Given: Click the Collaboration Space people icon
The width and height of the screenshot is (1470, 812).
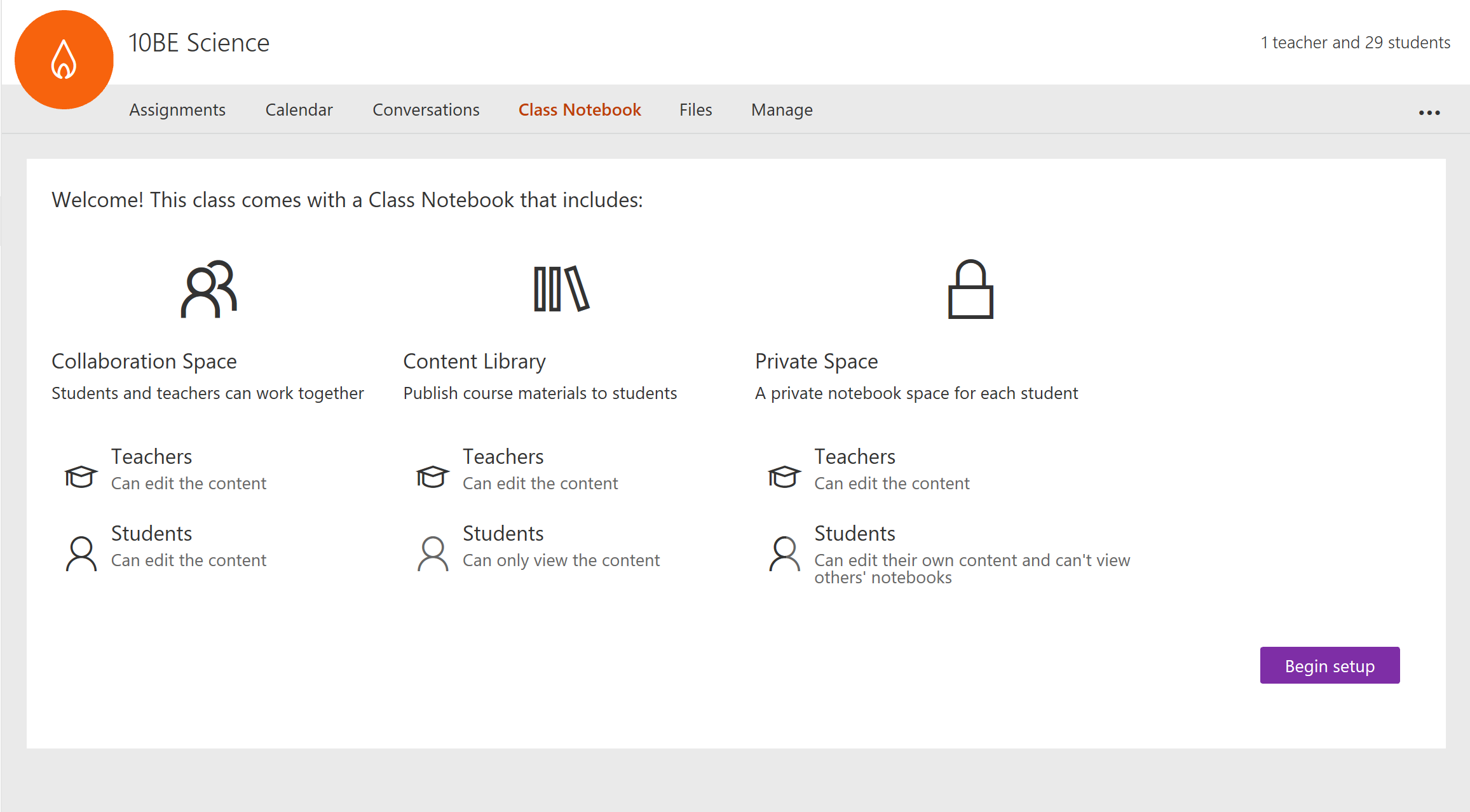Looking at the screenshot, I should coord(208,289).
